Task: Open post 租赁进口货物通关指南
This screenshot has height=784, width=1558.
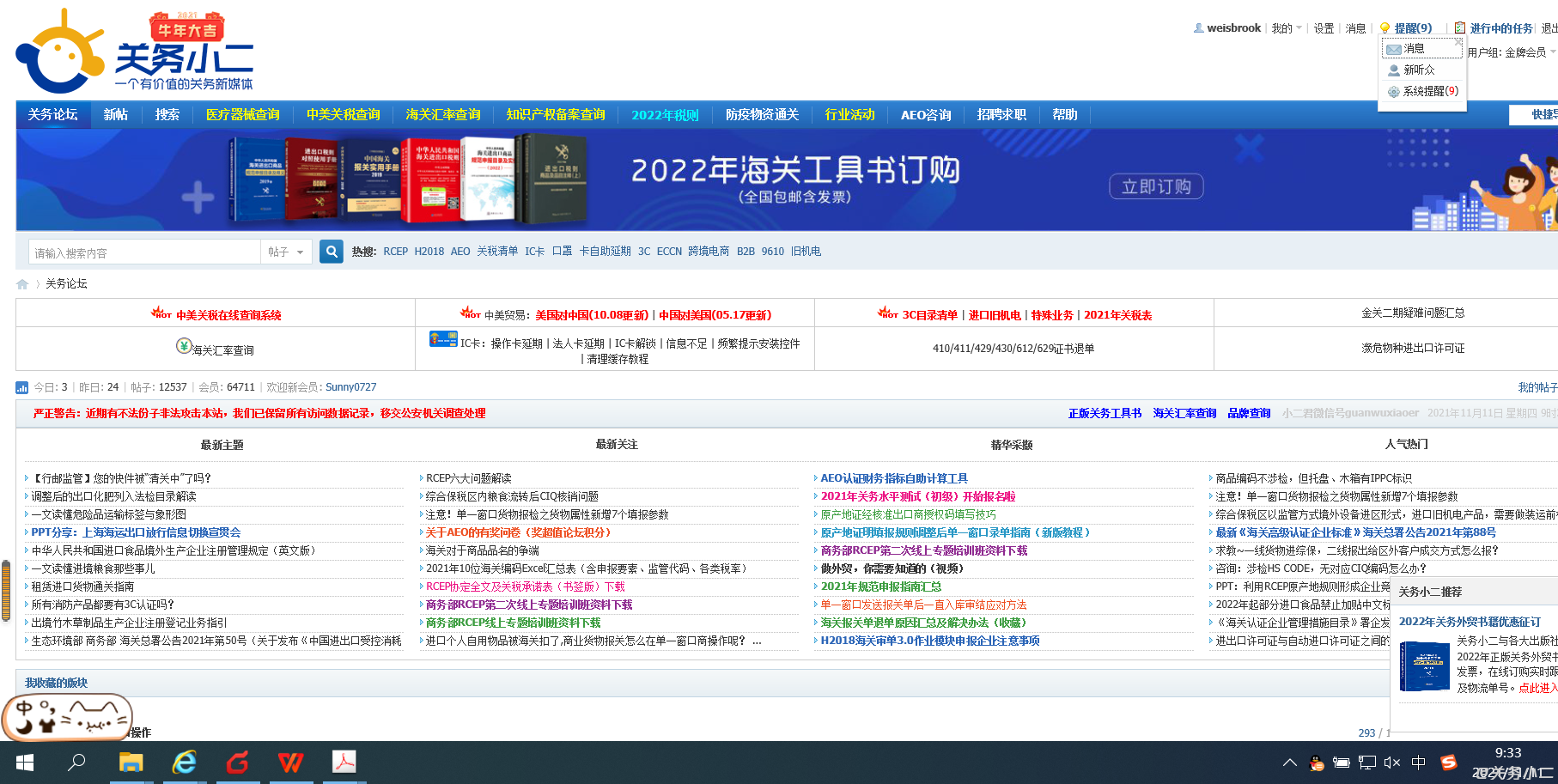Action: [82, 587]
